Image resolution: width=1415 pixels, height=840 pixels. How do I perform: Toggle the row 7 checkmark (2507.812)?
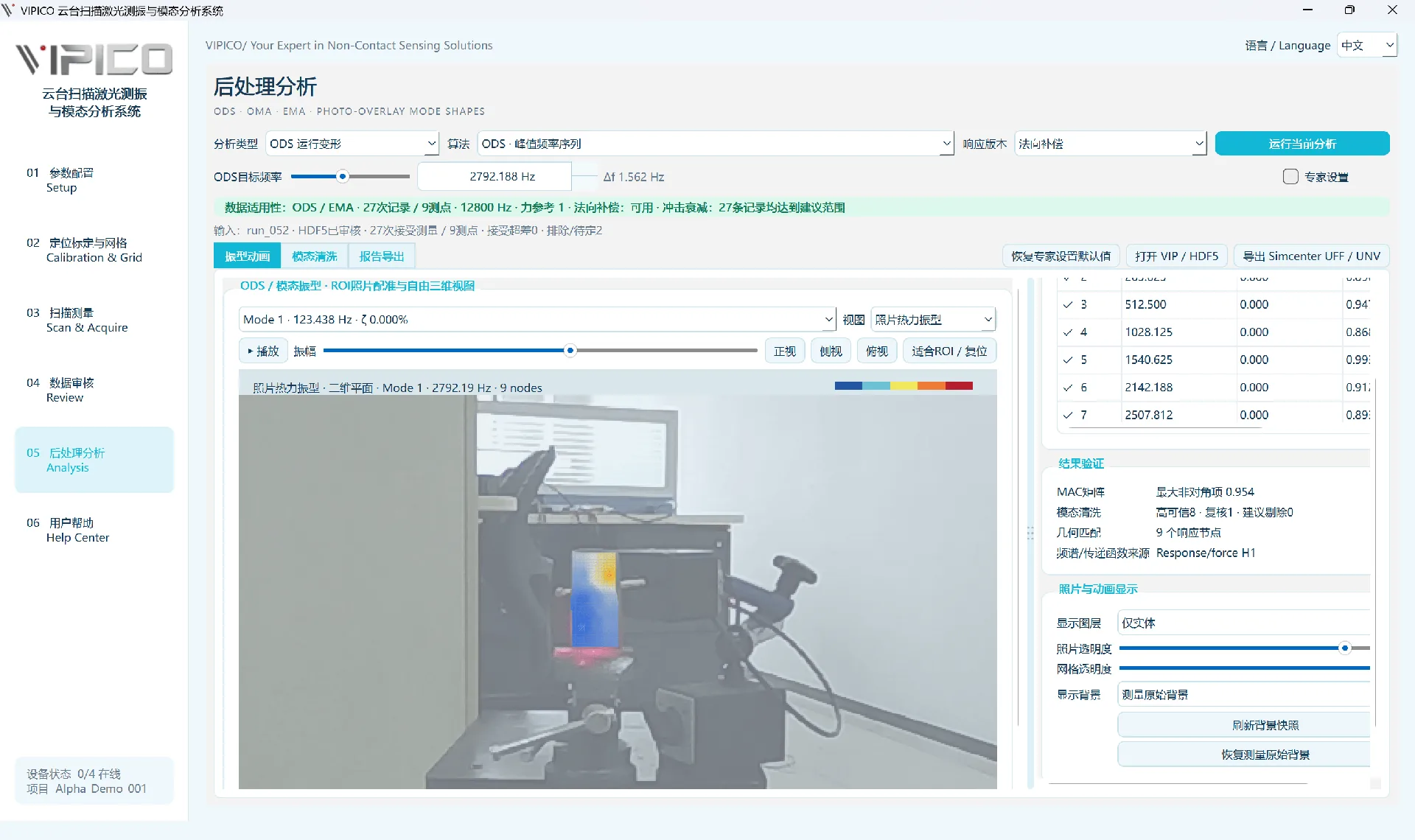click(1067, 415)
